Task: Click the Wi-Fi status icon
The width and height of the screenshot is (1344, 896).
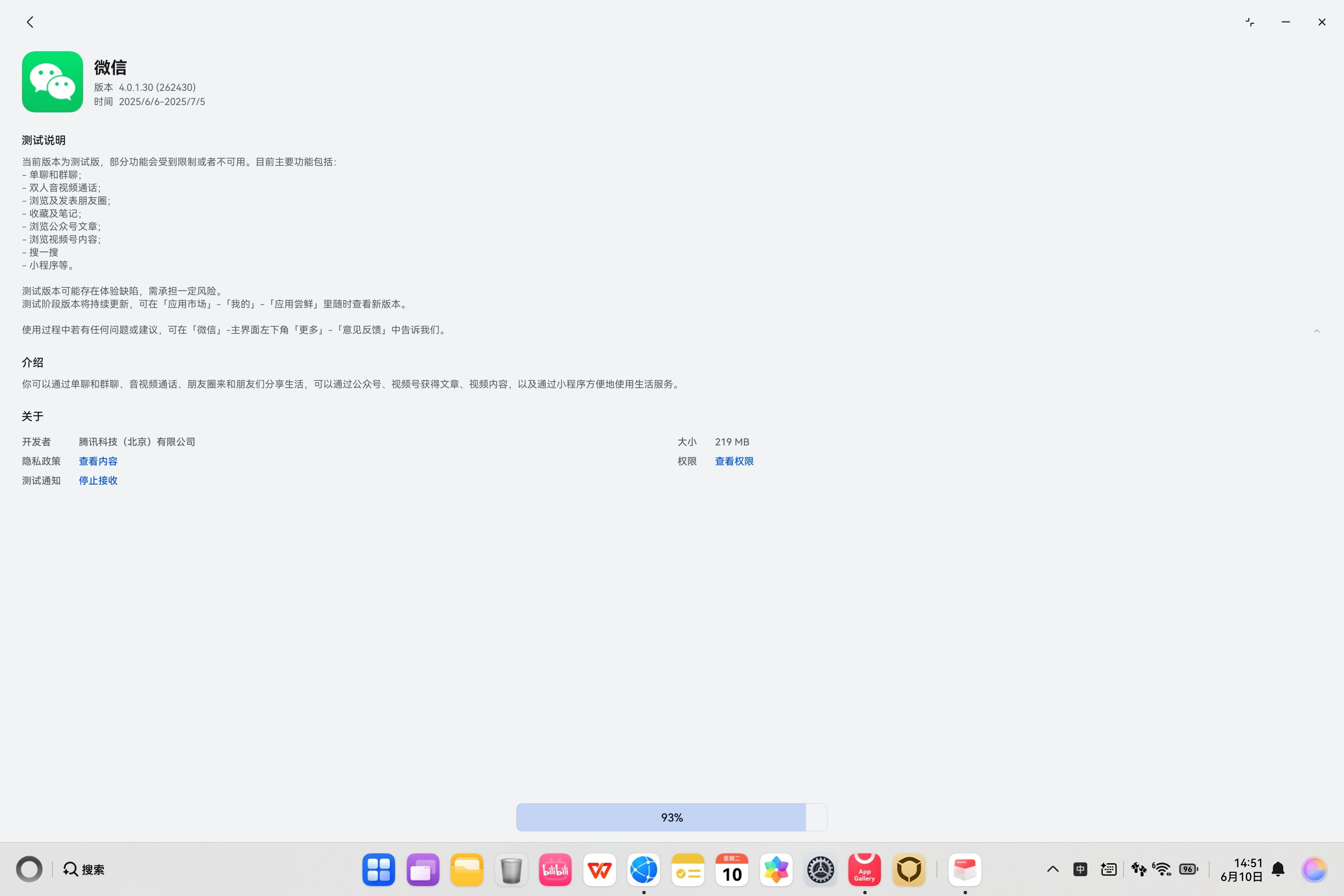Action: pos(1162,869)
